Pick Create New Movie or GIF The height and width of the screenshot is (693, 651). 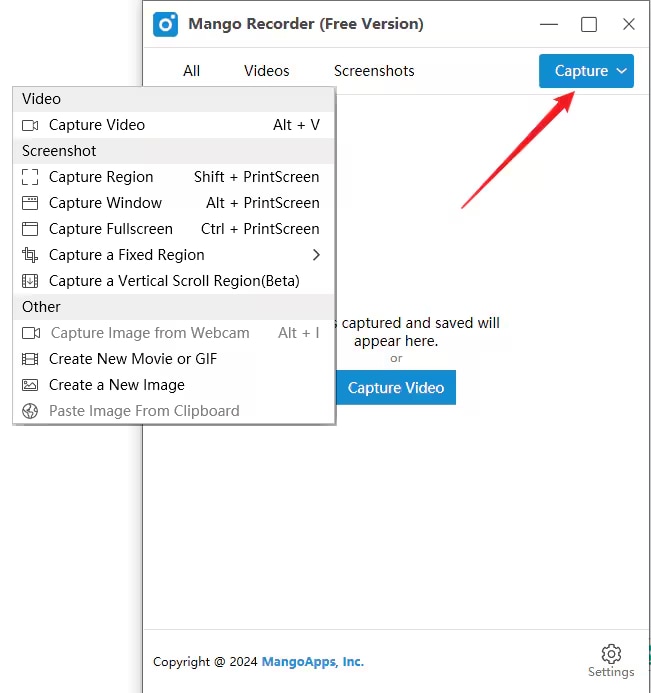pos(133,359)
